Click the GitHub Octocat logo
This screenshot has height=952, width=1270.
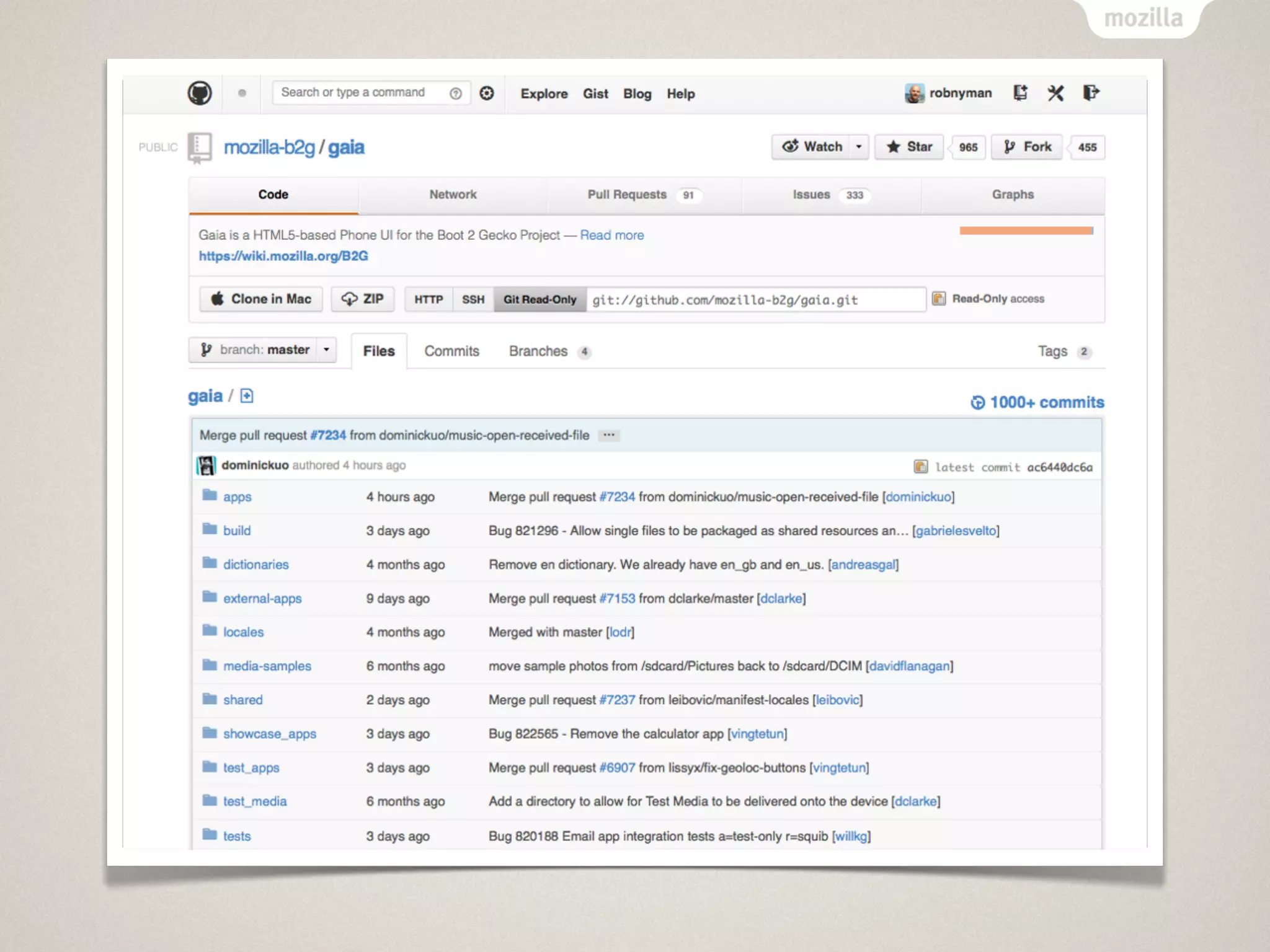pos(200,94)
